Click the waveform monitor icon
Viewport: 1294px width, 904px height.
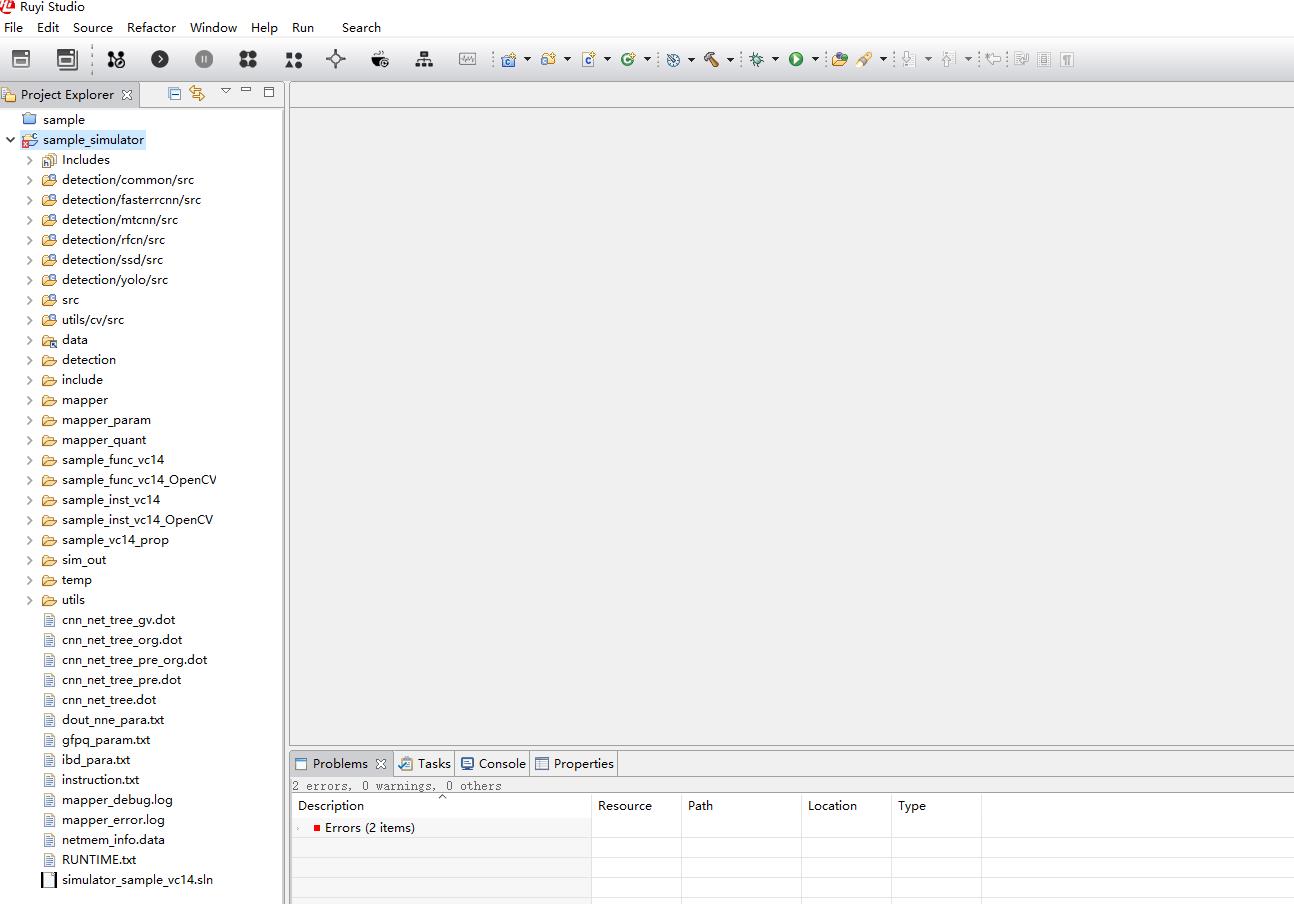[x=468, y=59]
